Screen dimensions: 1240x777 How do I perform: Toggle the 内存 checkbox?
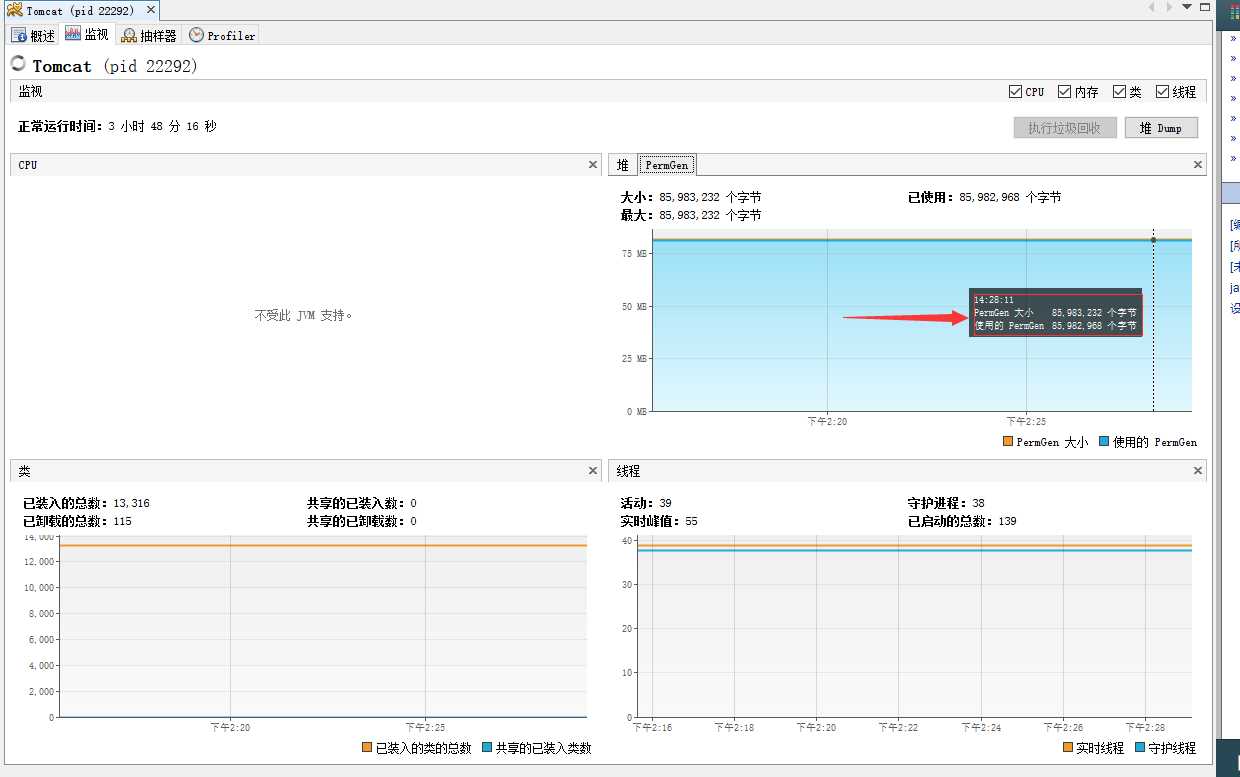(1064, 91)
